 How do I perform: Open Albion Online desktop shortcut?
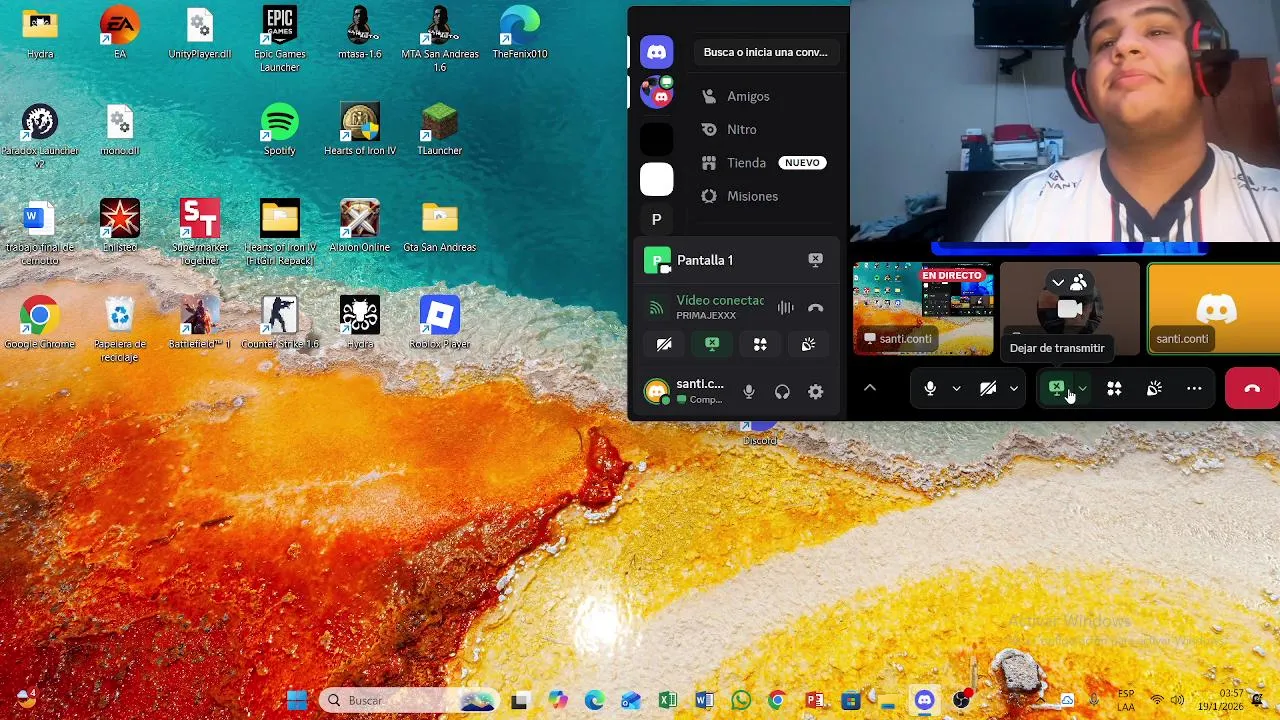tap(360, 226)
